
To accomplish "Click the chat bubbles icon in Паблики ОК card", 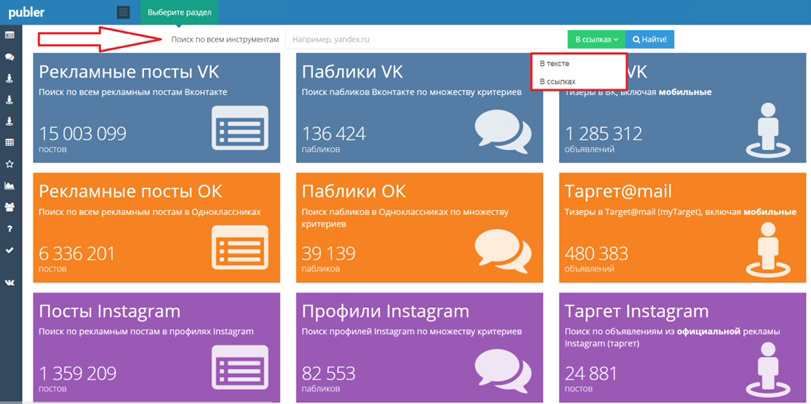I will (x=503, y=250).
